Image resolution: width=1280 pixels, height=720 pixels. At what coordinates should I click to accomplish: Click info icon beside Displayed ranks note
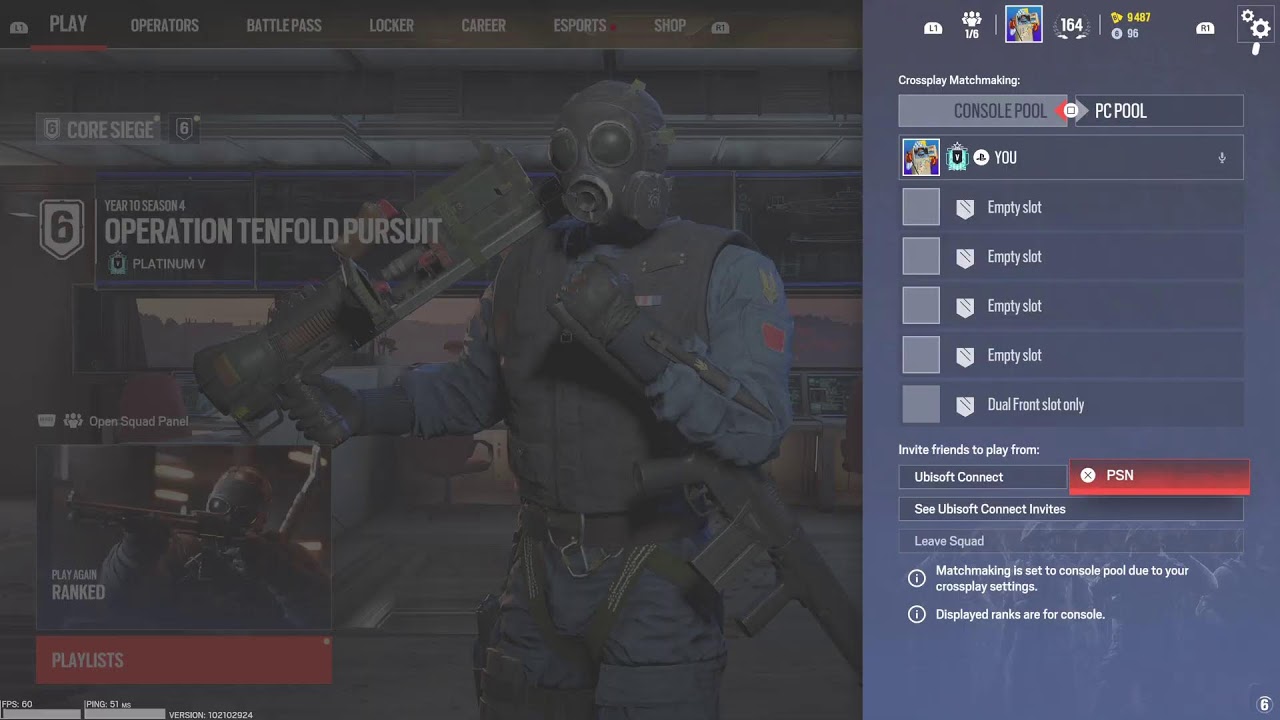tap(916, 614)
